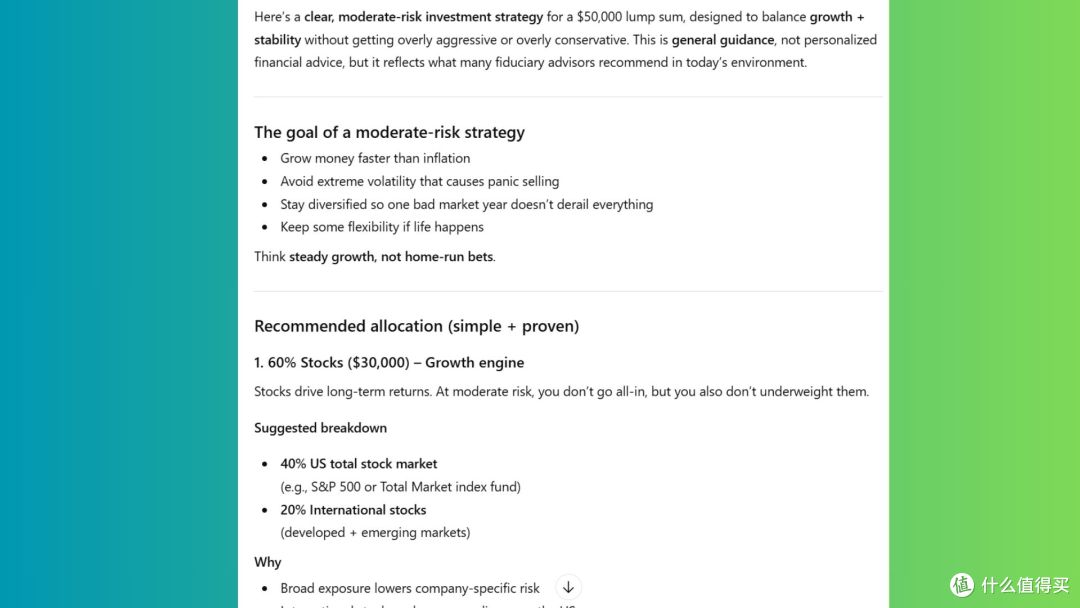1080x608 pixels.
Task: Click the scroll-to-bottom down arrow button
Action: [x=568, y=587]
